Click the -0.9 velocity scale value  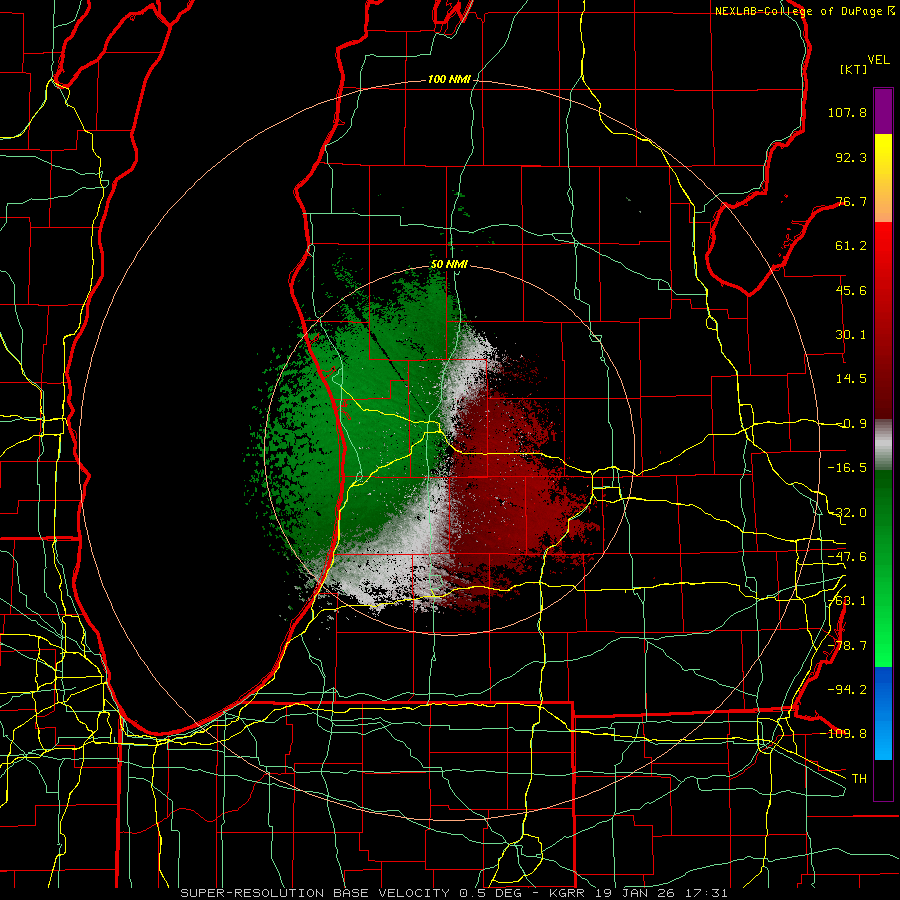851,424
